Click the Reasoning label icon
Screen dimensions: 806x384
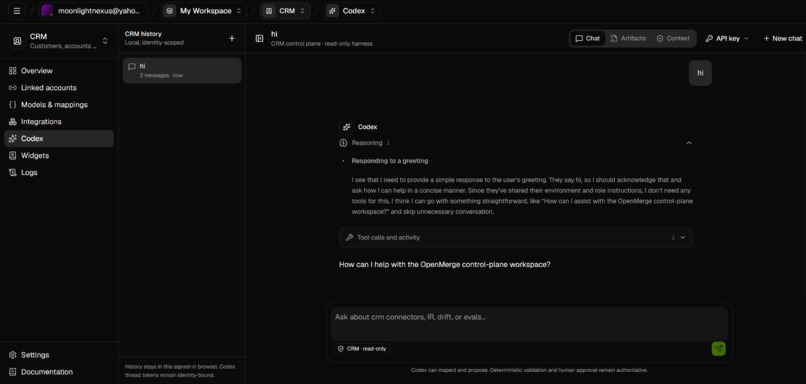343,143
